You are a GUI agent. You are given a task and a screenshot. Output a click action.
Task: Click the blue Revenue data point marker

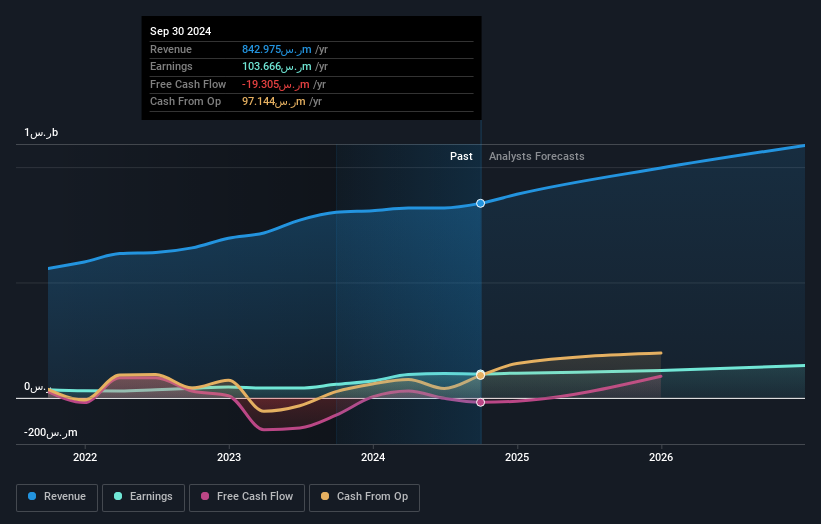pyautogui.click(x=480, y=203)
